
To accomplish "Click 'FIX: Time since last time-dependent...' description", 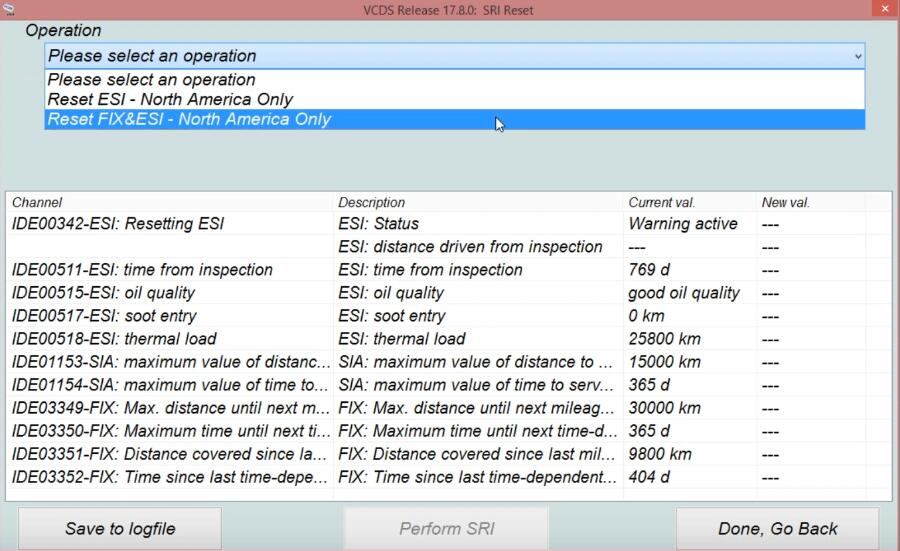I will [477, 477].
